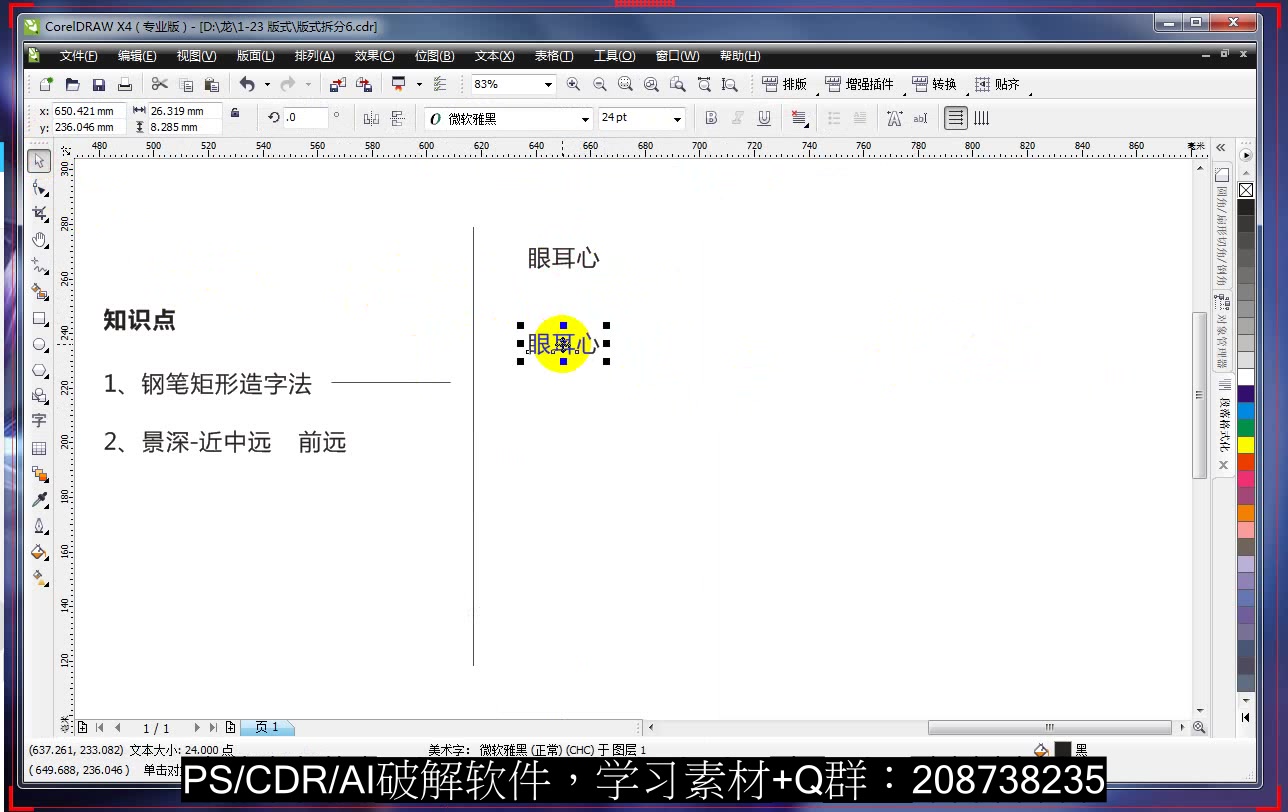Select the Eyedropper tool
1288x812 pixels.
click(x=40, y=500)
